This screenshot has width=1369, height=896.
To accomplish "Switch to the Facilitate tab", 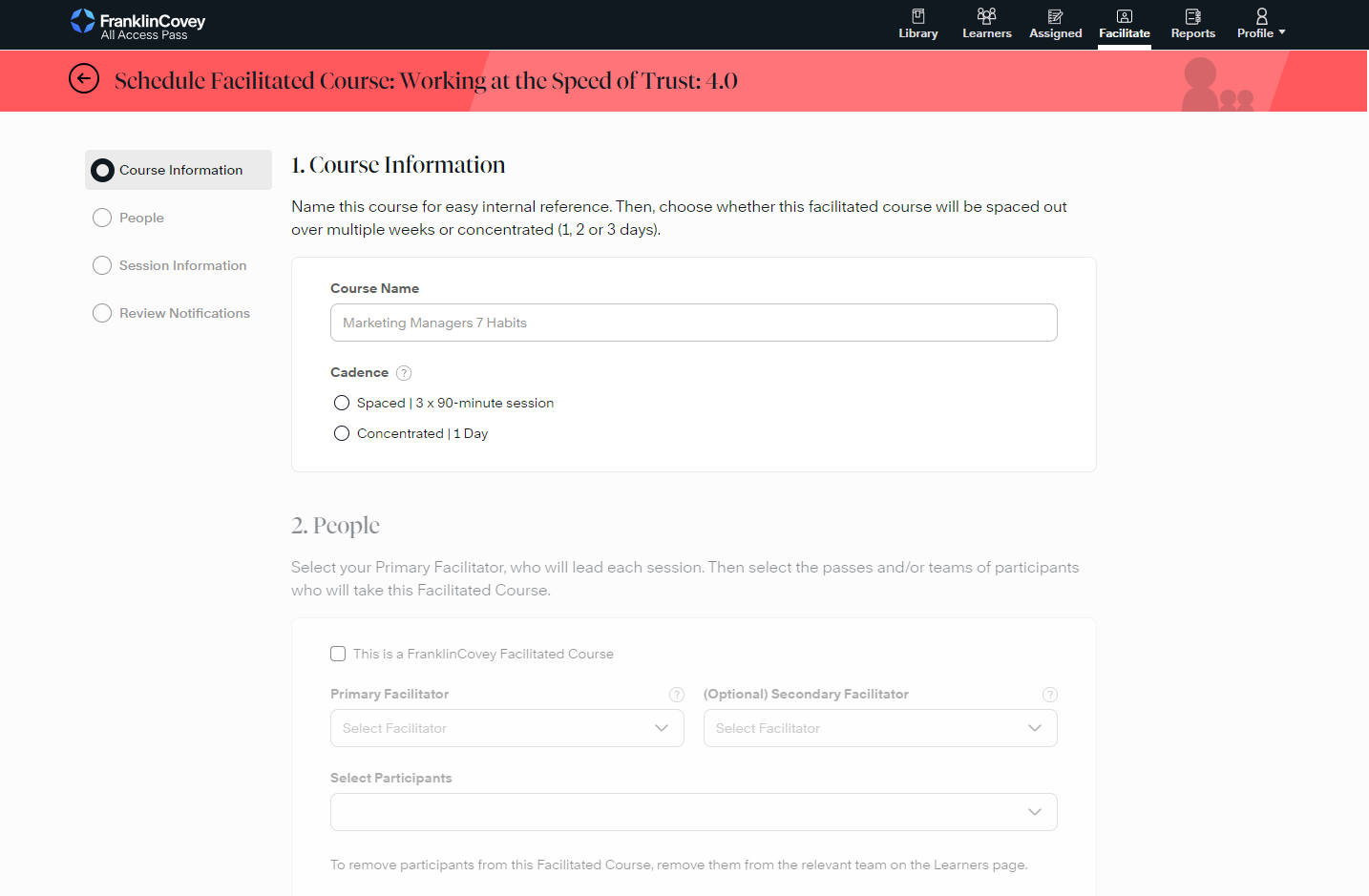I will point(1124,23).
